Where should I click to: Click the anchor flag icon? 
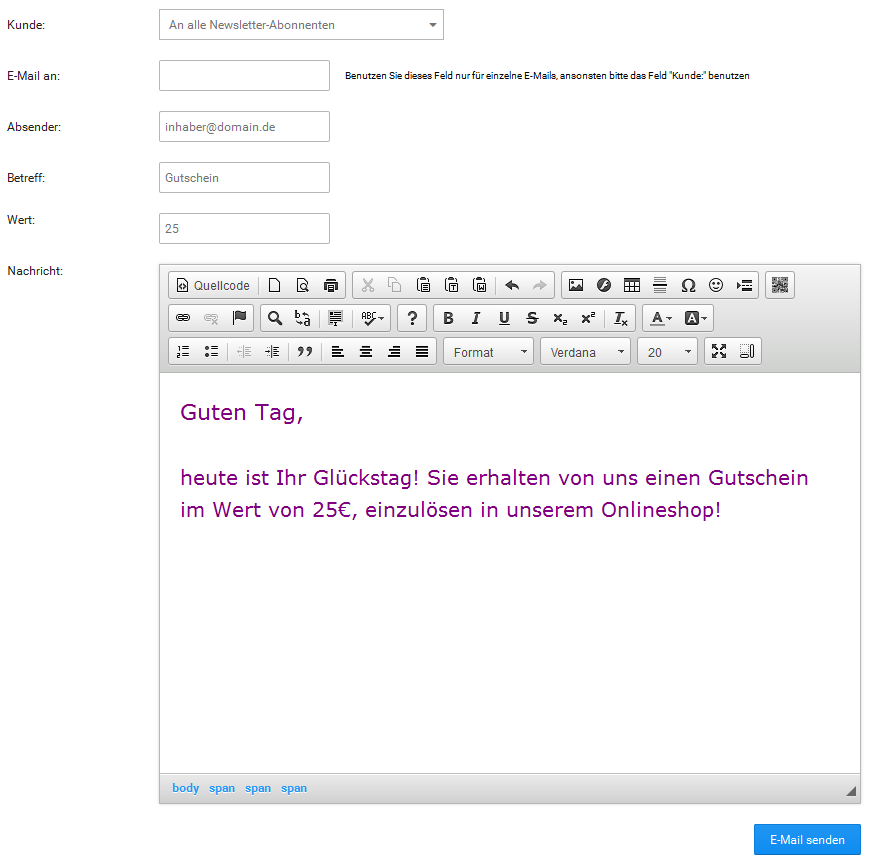239,318
